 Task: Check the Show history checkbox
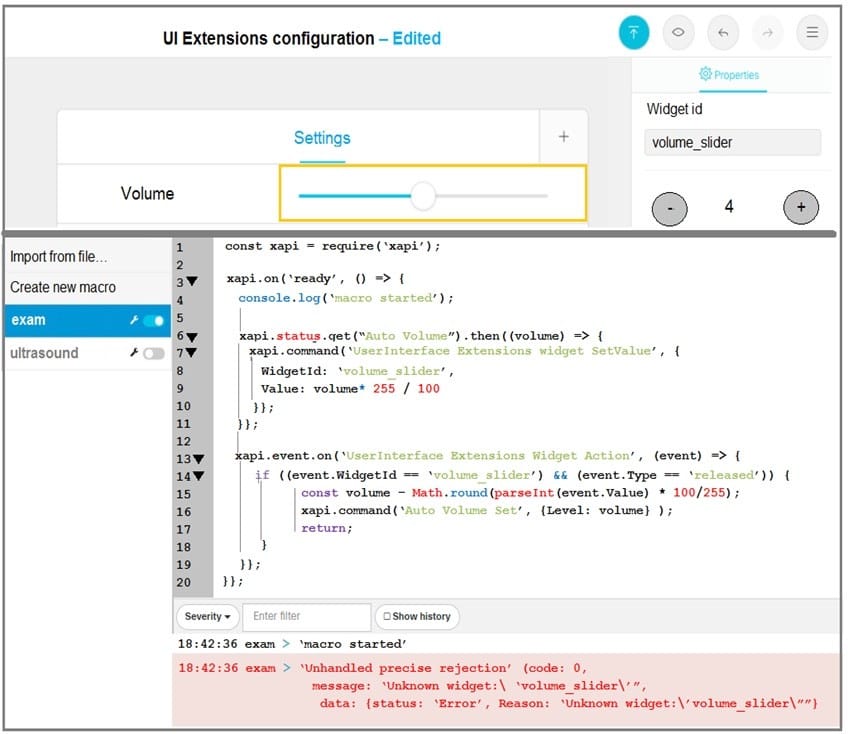(x=387, y=617)
